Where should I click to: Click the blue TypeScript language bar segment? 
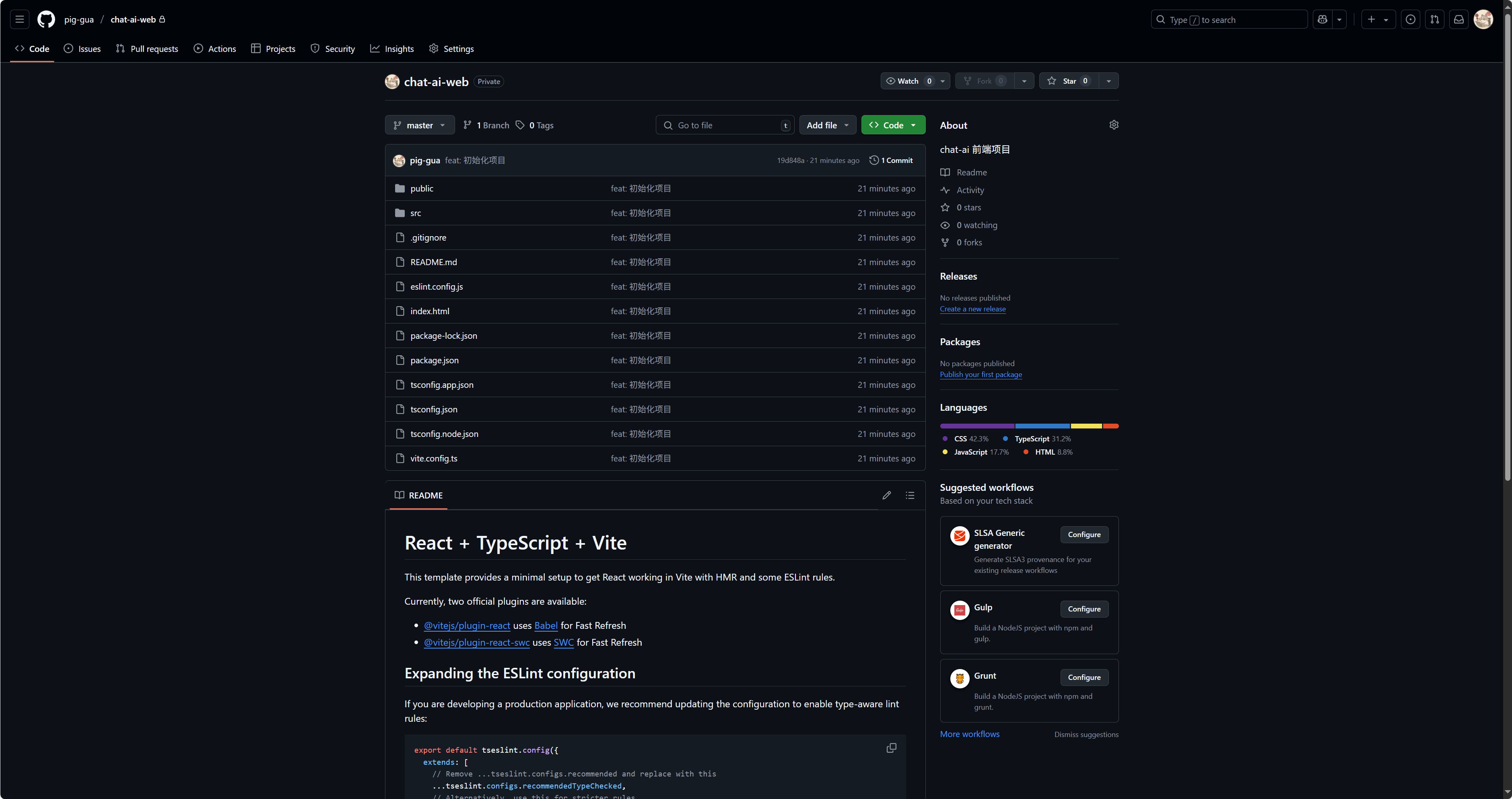point(1042,426)
